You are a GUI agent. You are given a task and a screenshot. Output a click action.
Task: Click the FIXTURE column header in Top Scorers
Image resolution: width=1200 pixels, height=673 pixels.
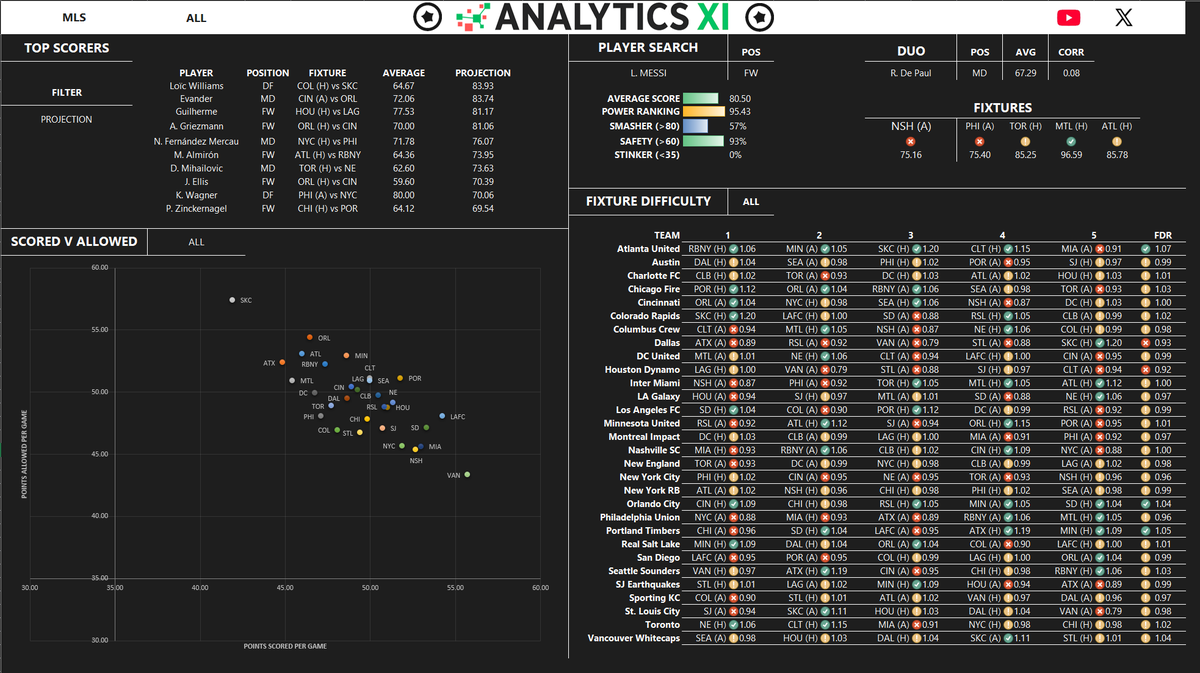327,73
